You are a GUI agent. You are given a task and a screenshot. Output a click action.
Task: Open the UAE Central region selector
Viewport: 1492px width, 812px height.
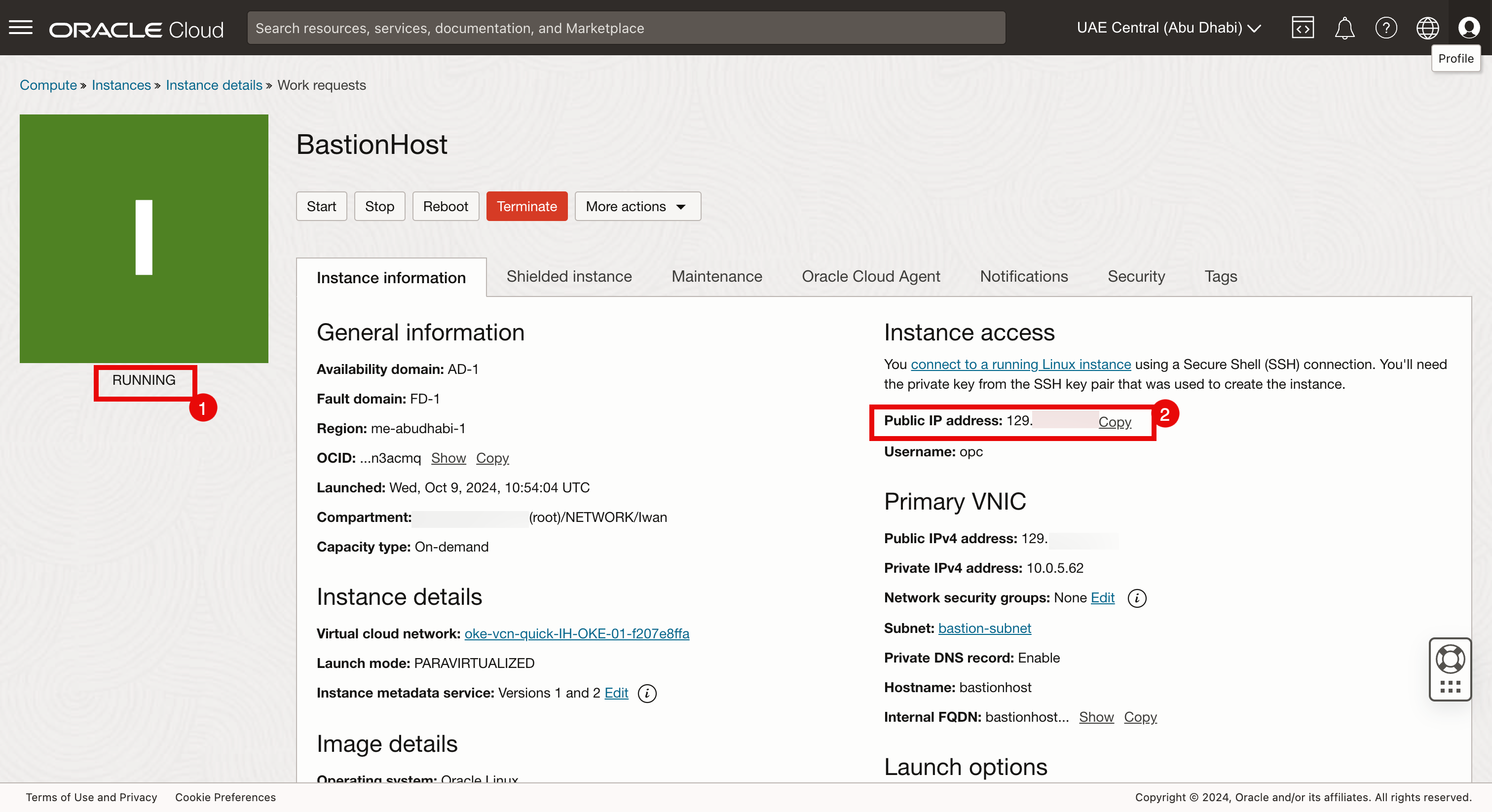point(1168,28)
